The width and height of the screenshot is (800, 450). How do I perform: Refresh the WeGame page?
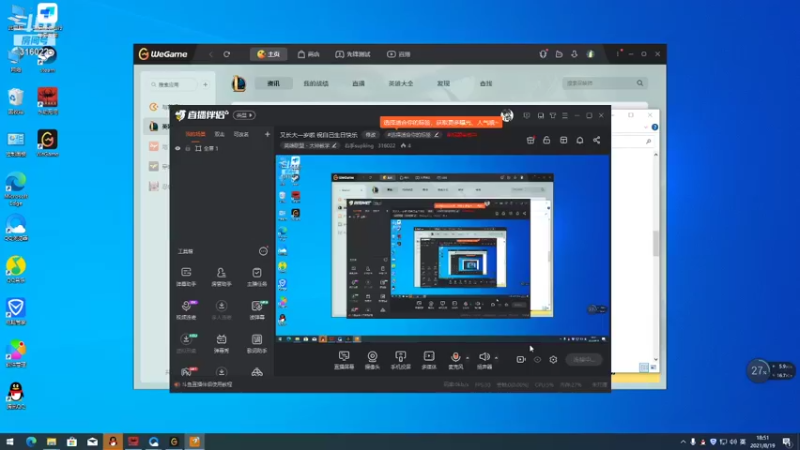pos(227,54)
